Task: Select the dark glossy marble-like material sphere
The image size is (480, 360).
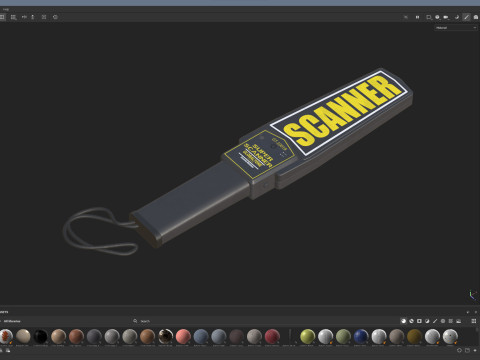Action: point(165,336)
